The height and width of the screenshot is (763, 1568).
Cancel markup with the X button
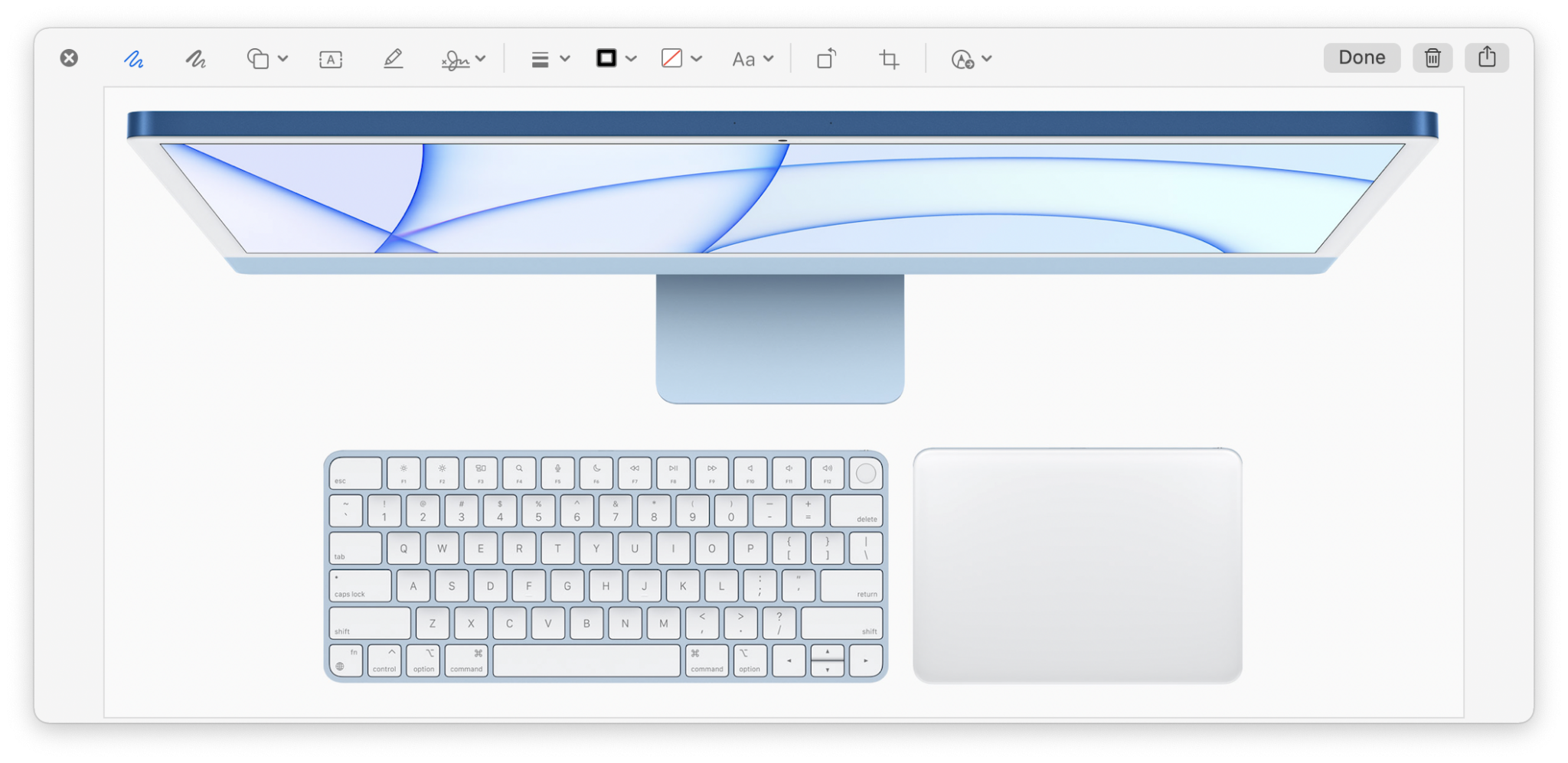coord(69,57)
